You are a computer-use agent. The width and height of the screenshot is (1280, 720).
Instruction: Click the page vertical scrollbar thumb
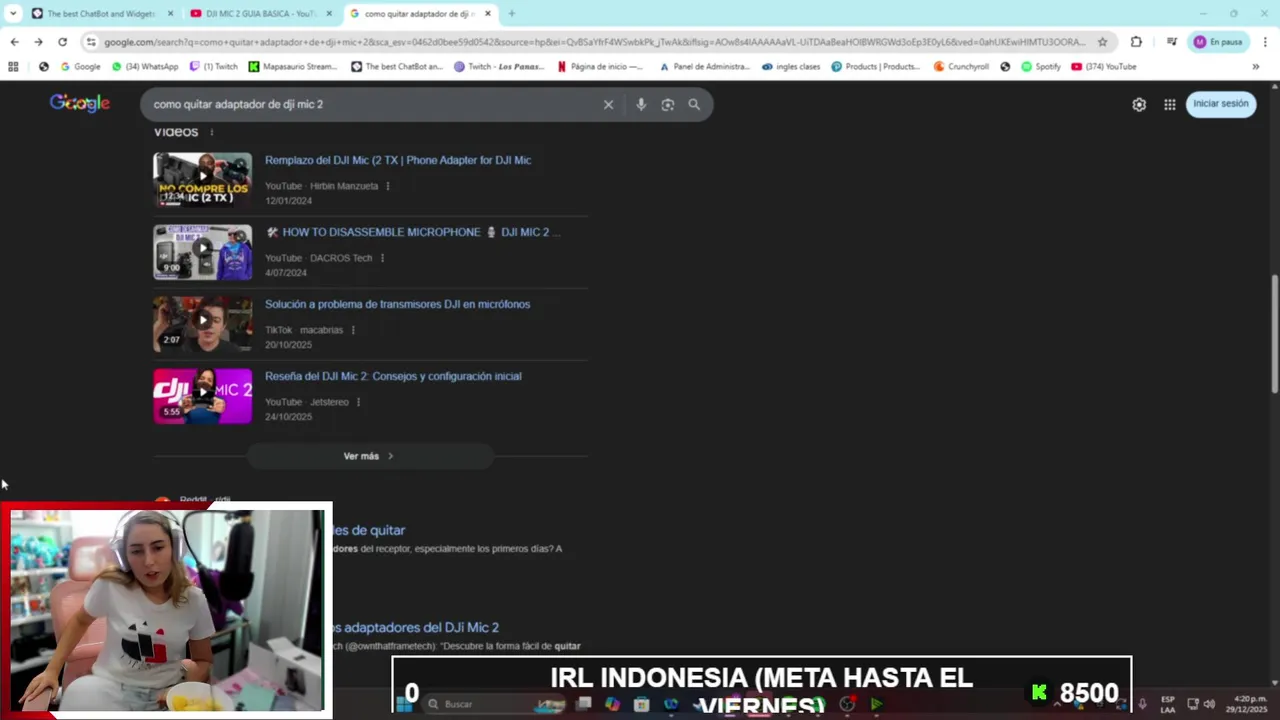(1274, 335)
